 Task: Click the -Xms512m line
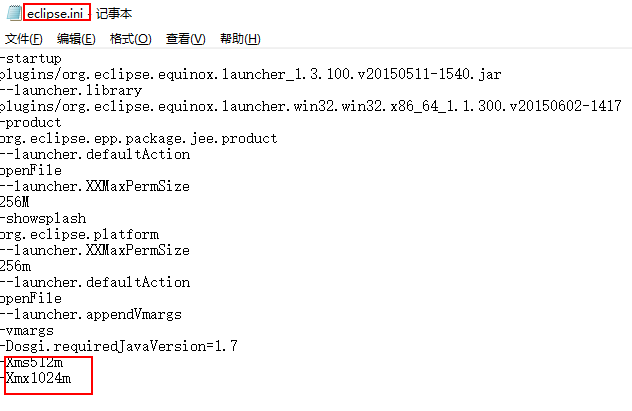[31, 362]
